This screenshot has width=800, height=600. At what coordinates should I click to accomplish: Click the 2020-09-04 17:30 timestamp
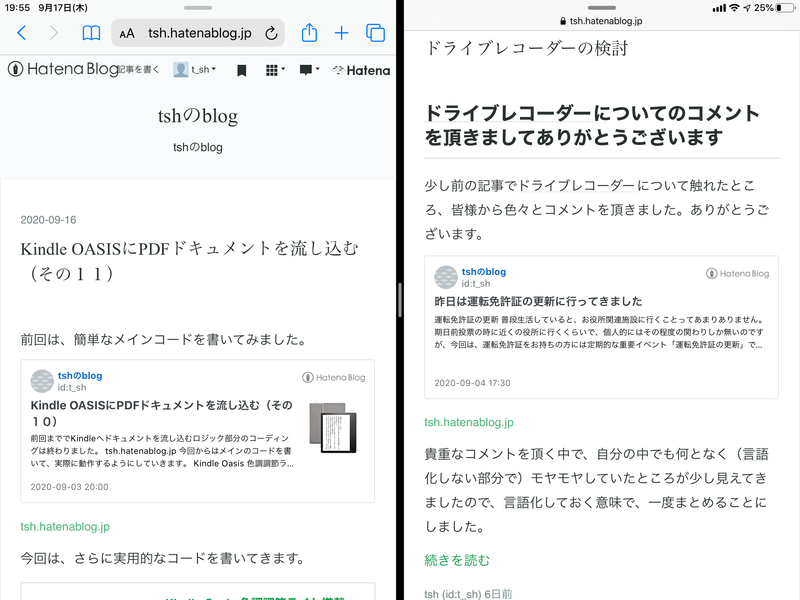tap(472, 383)
